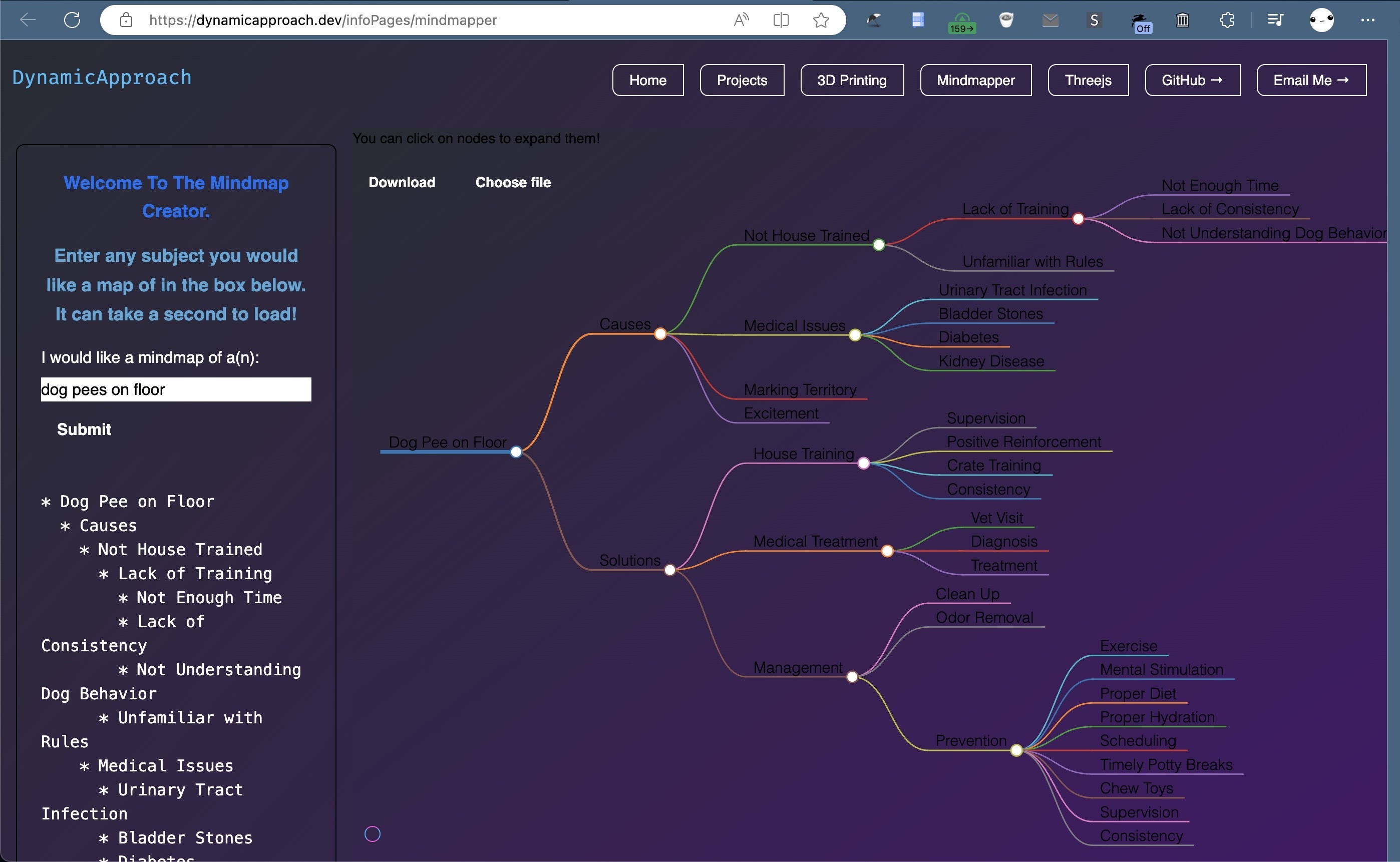1400x862 pixels.
Task: Click the green shopping extension showing 159
Action: point(961,22)
